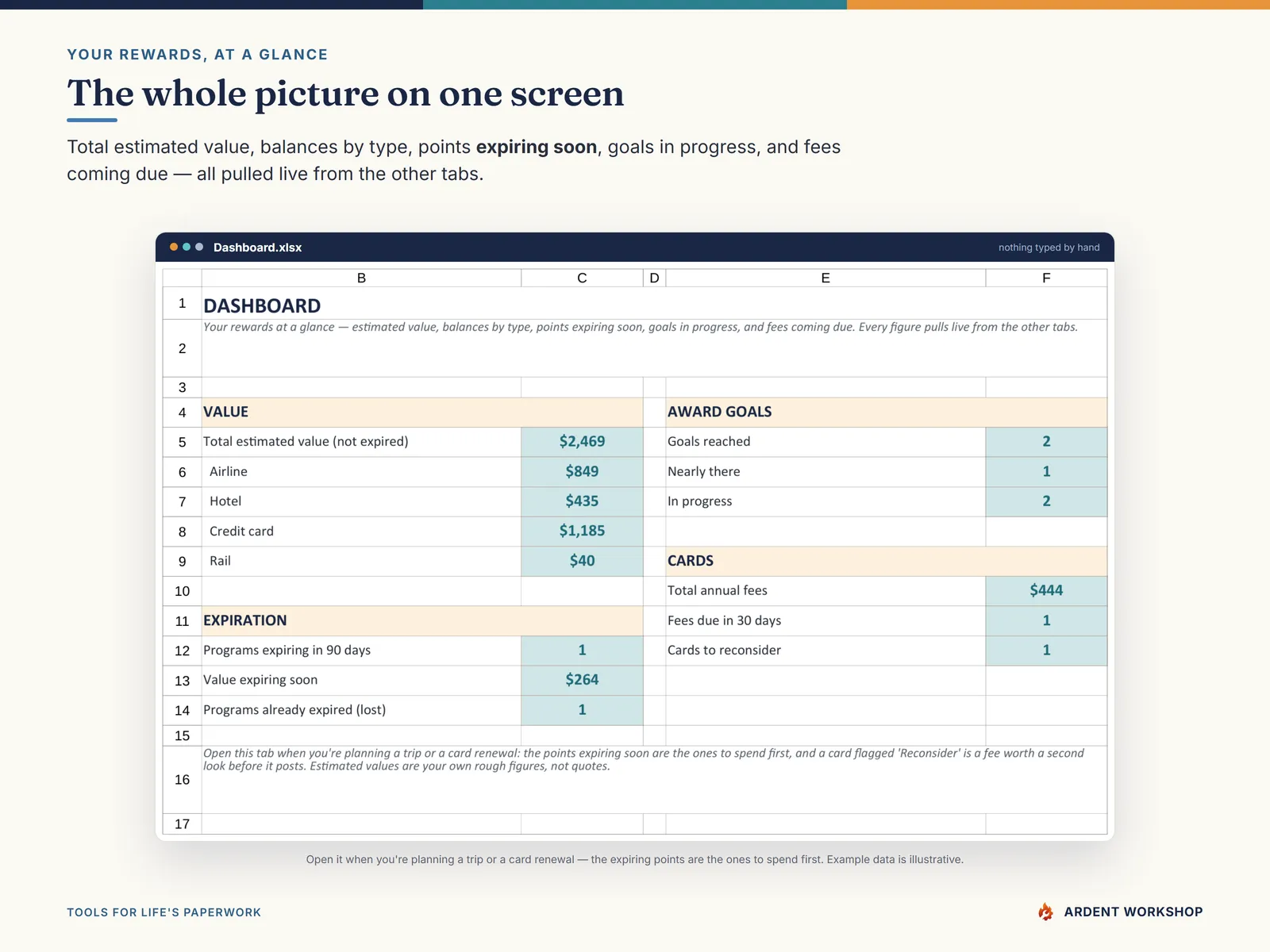This screenshot has width=1270, height=952.
Task: Click the 'Fees due in 30 days' label
Action: point(724,621)
